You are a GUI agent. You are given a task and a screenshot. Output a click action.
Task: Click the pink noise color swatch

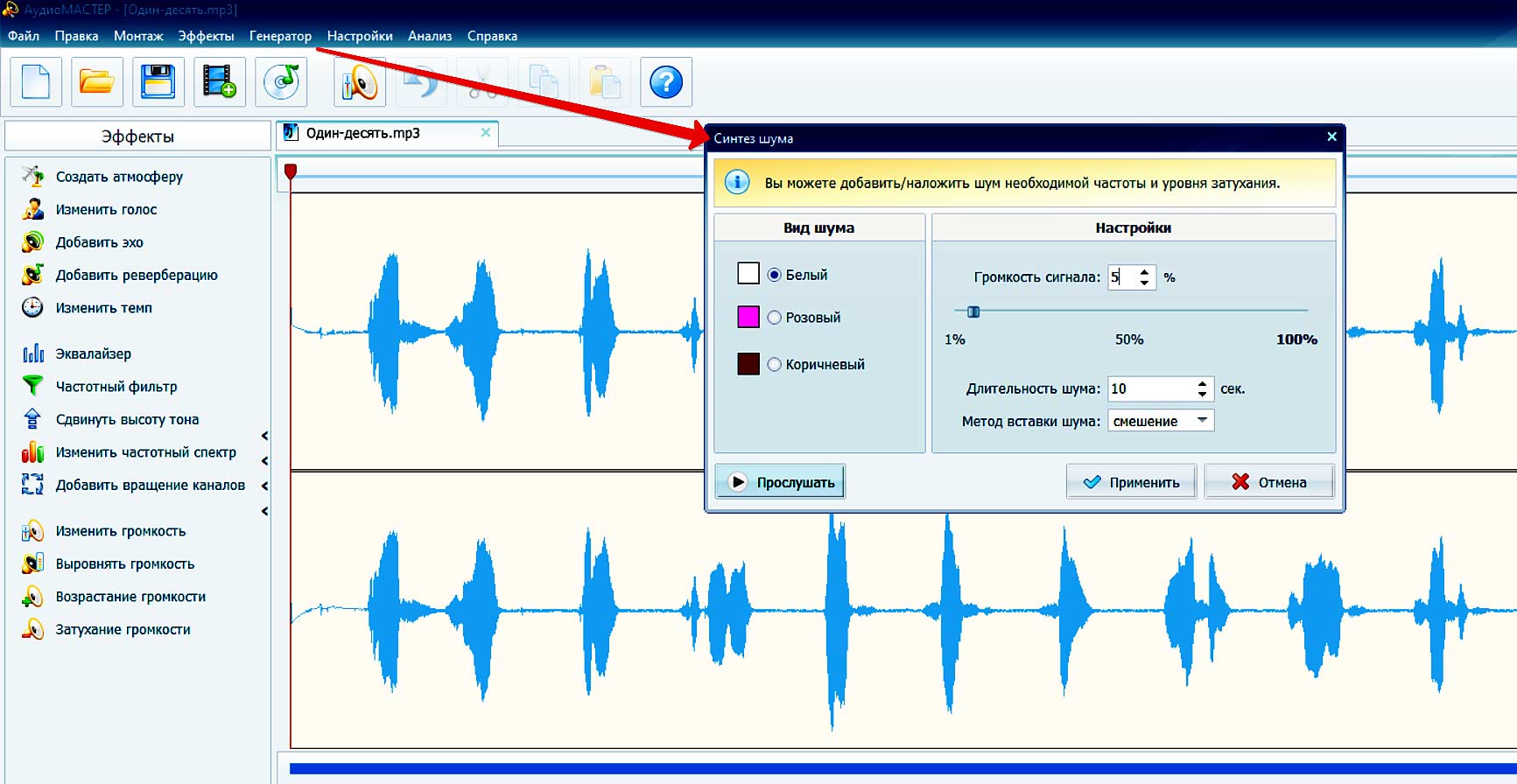[748, 317]
